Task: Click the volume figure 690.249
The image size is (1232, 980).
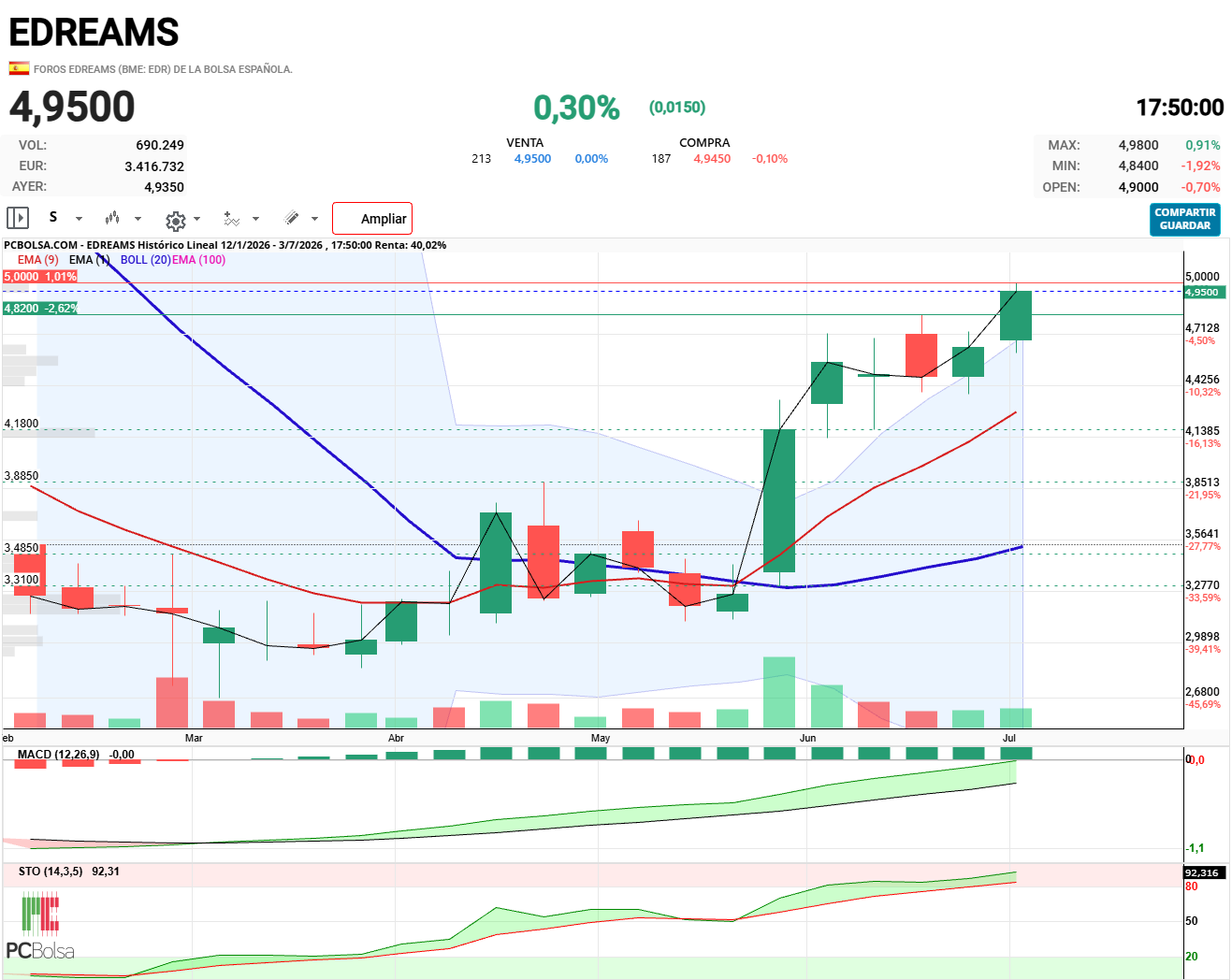Action: [x=160, y=145]
